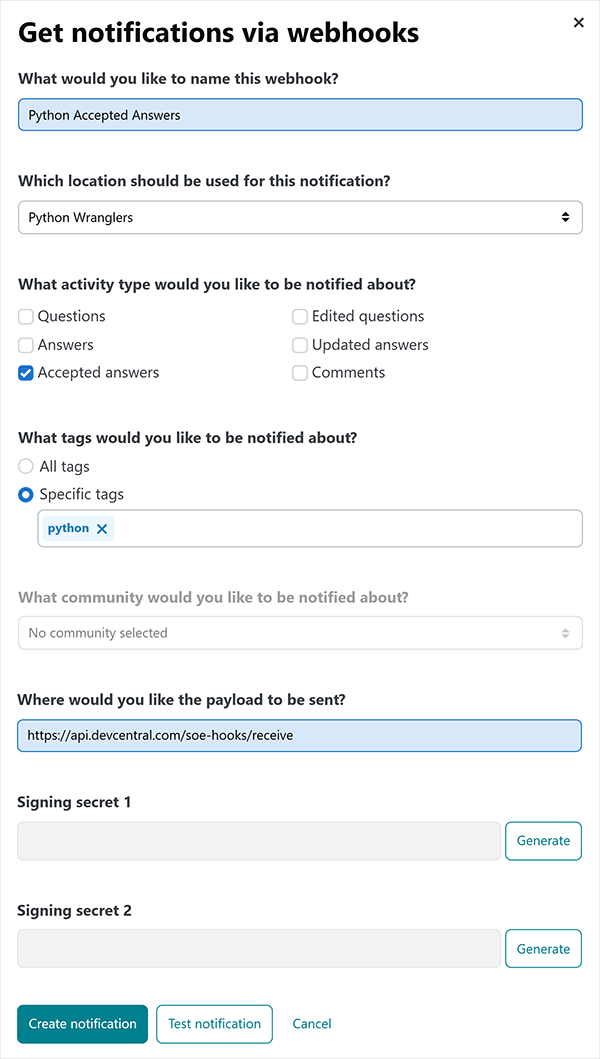This screenshot has width=600, height=1059.
Task: Generate Signing secret 2
Action: [x=543, y=949]
